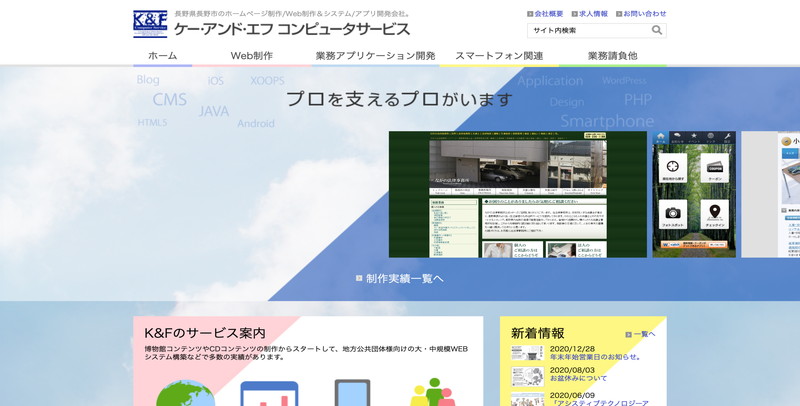Open the スマートフォン関連 navigation tab
Viewport: 800px width, 406px height.
499,56
